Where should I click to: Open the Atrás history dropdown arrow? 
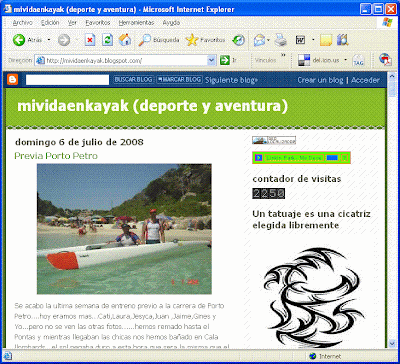49,40
